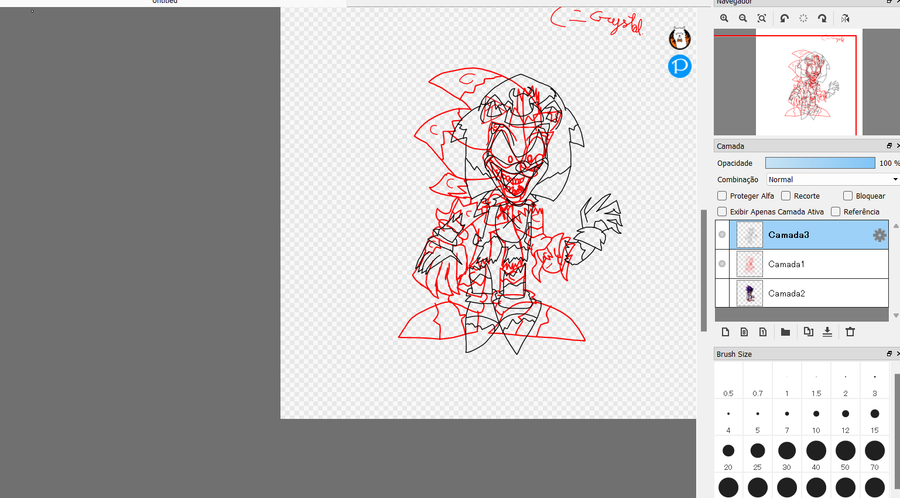Create a new layer folder
900x498 pixels.
pos(785,332)
